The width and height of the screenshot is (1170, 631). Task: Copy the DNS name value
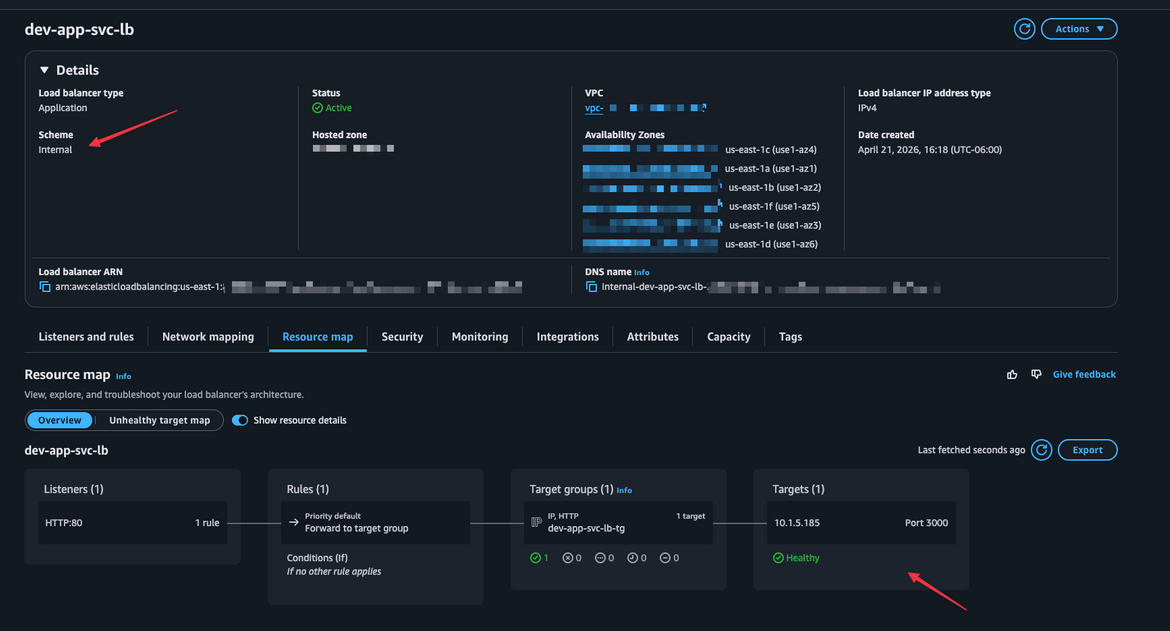coord(591,287)
